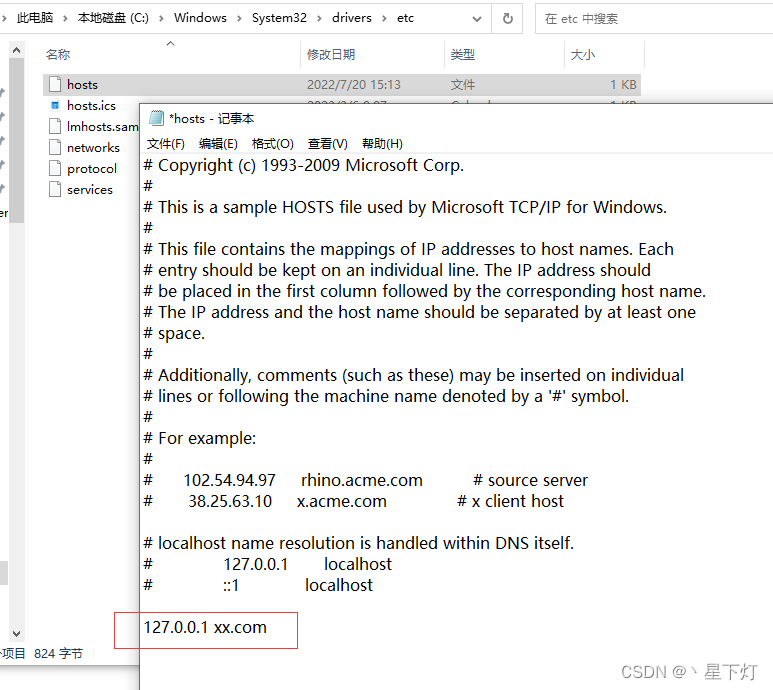Click the '# source server' comment
The image size is (773, 690).
pos(530,481)
